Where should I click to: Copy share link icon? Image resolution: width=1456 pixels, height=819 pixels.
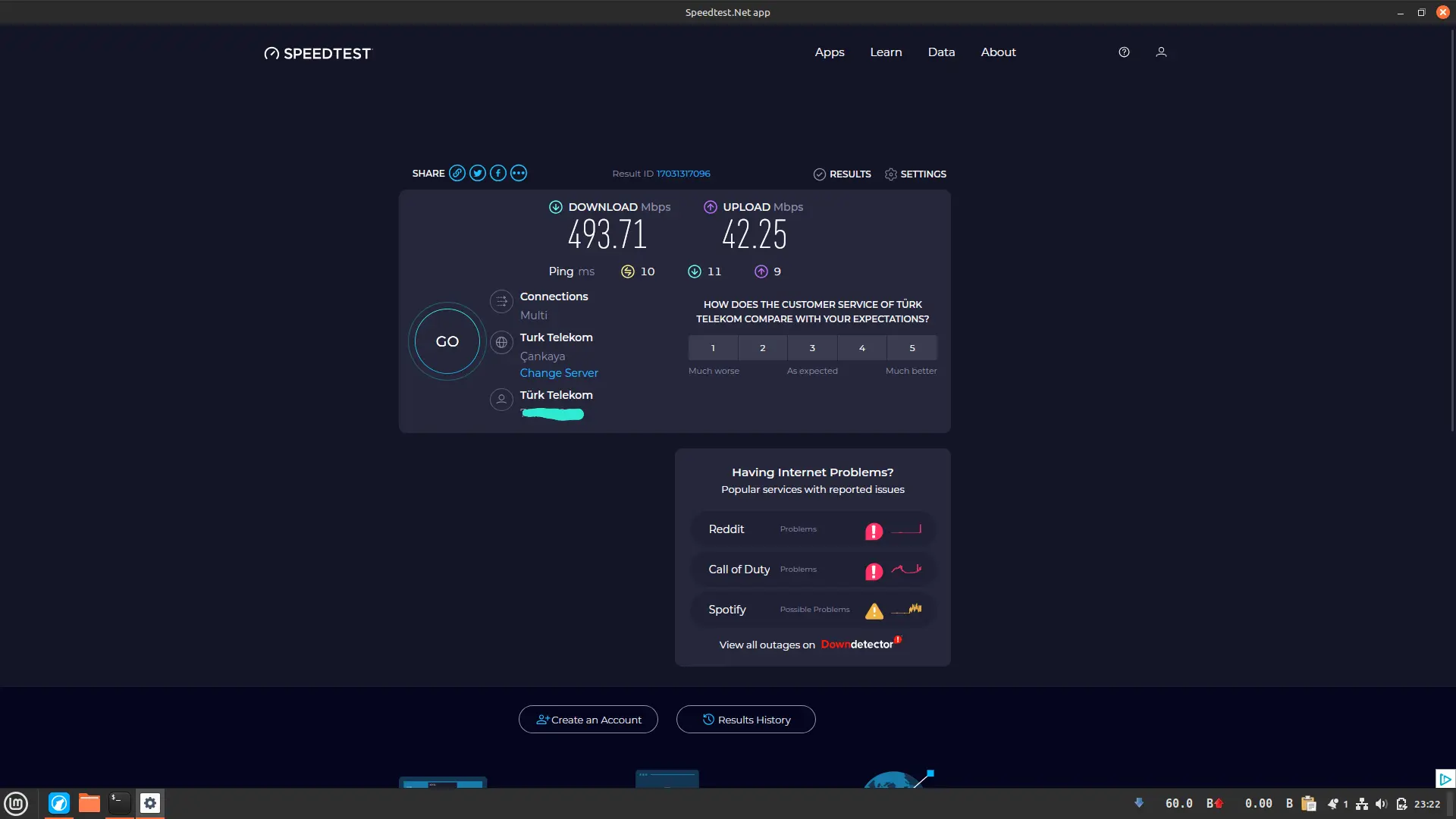click(457, 174)
